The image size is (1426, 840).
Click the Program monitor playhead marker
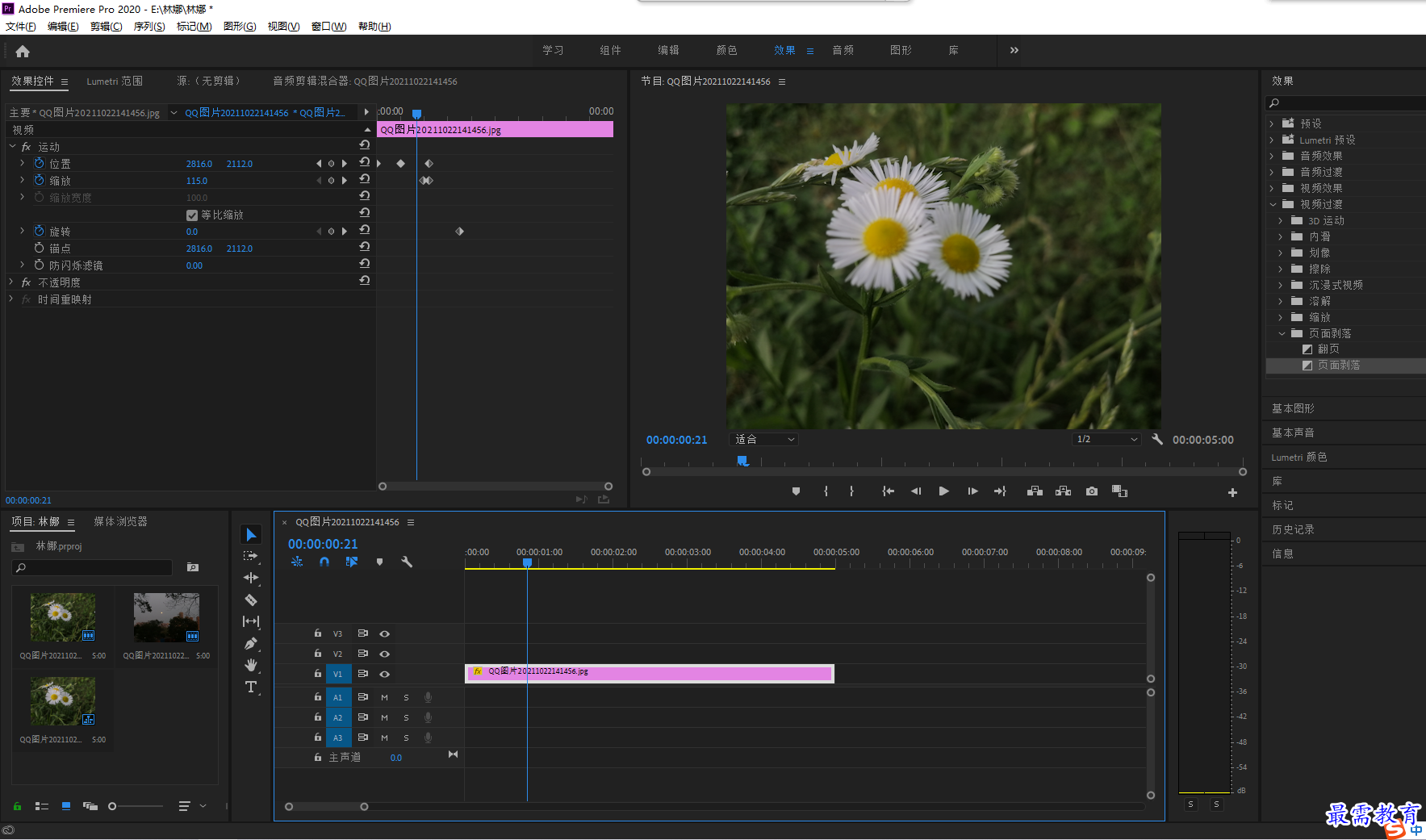[742, 461]
